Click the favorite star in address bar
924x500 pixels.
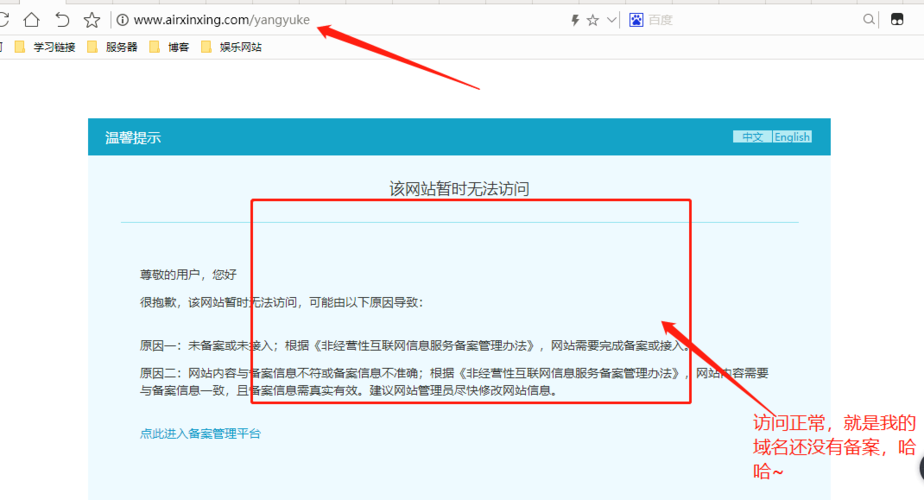[x=593, y=21]
